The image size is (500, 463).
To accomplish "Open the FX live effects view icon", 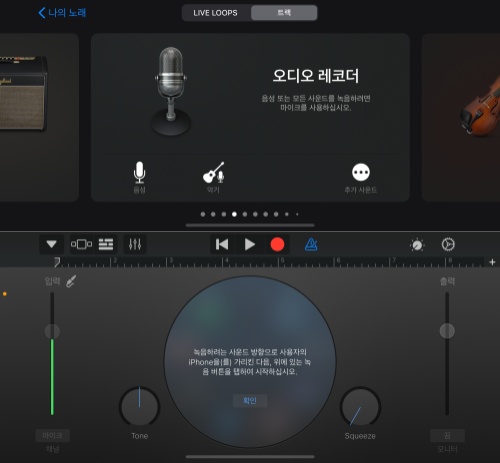I will coord(81,244).
